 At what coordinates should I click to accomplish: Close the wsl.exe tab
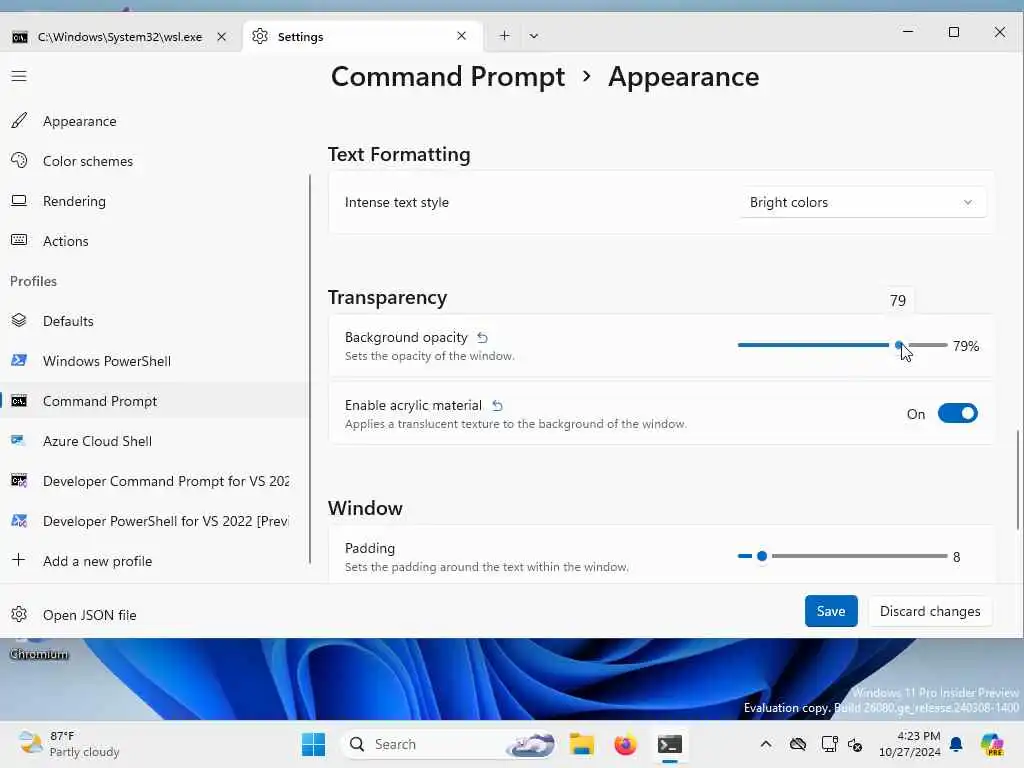[221, 37]
